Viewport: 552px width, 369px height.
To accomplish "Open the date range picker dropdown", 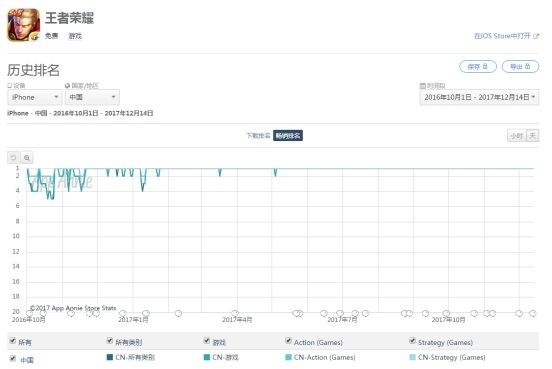I will coord(479,97).
